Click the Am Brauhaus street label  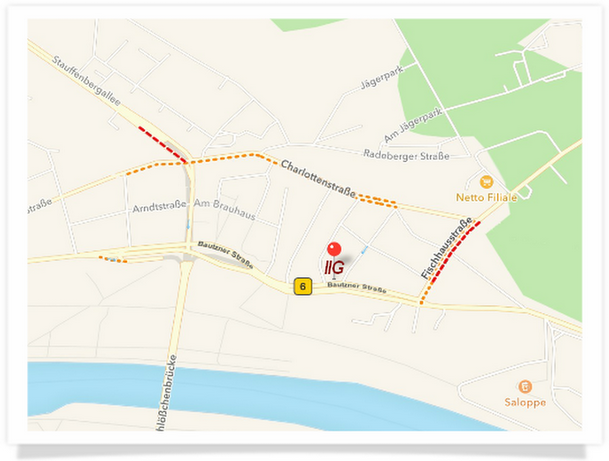click(x=224, y=209)
